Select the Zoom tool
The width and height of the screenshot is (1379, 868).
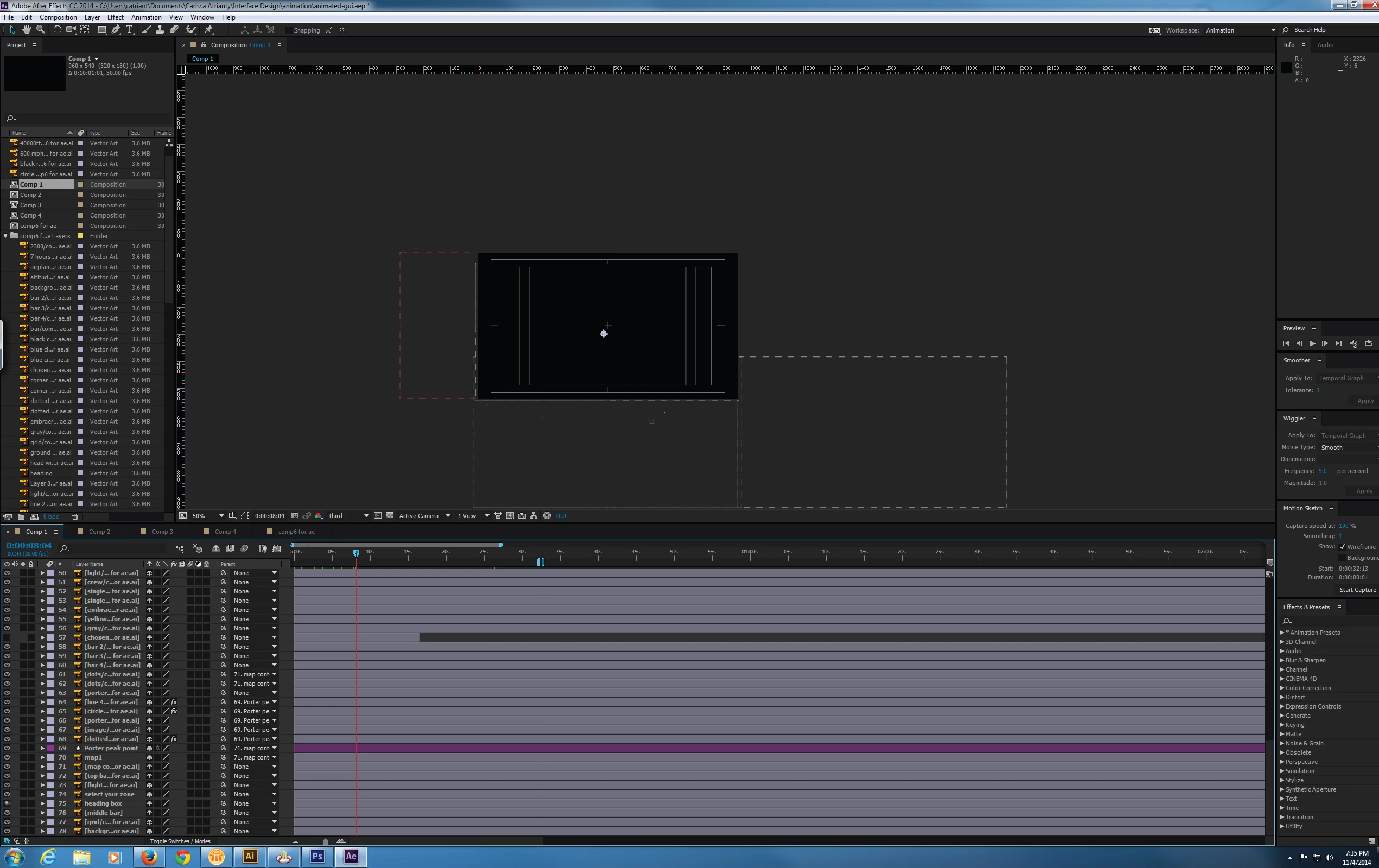coord(40,30)
